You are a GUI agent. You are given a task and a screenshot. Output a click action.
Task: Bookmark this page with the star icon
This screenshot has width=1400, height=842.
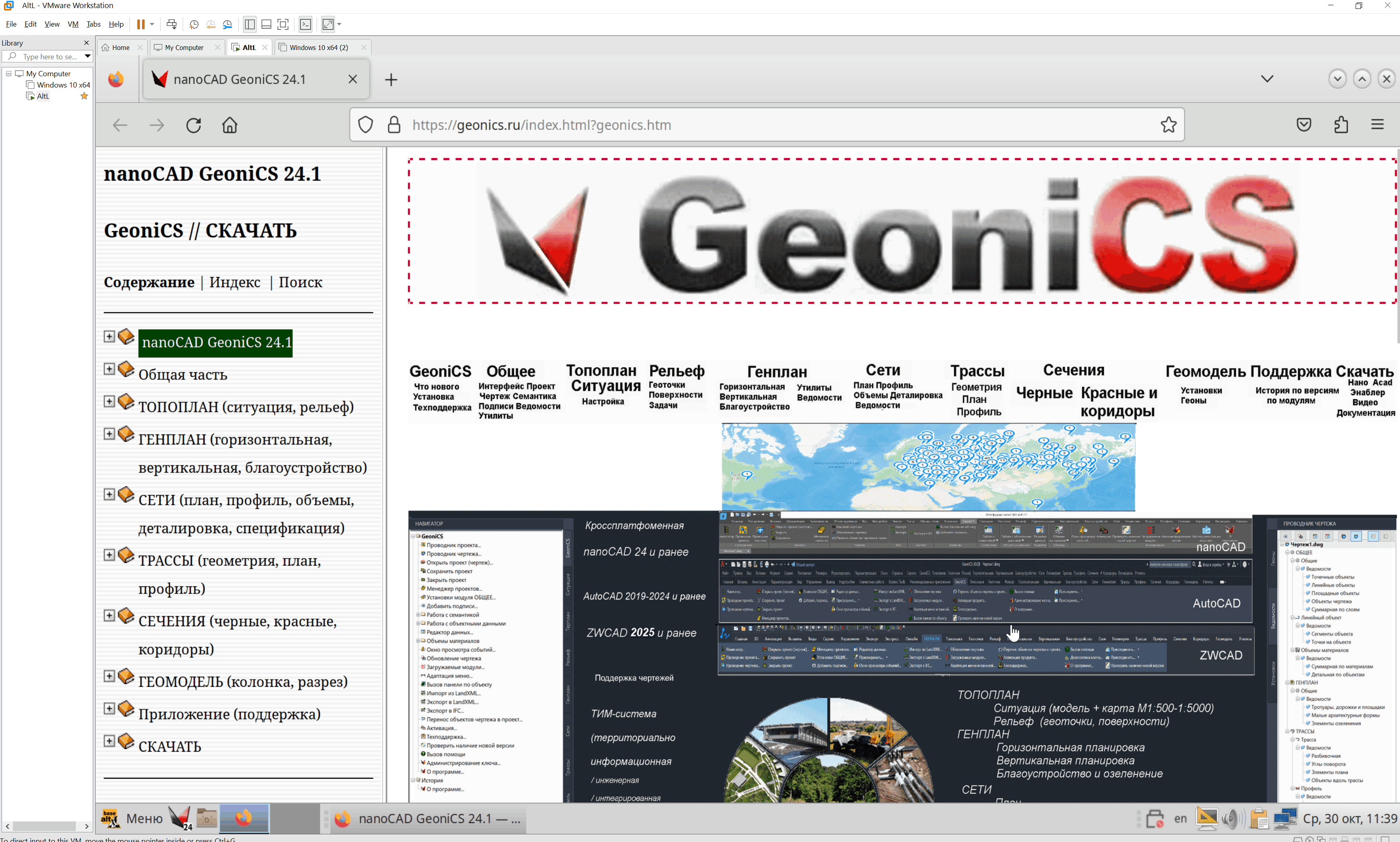coord(1168,125)
